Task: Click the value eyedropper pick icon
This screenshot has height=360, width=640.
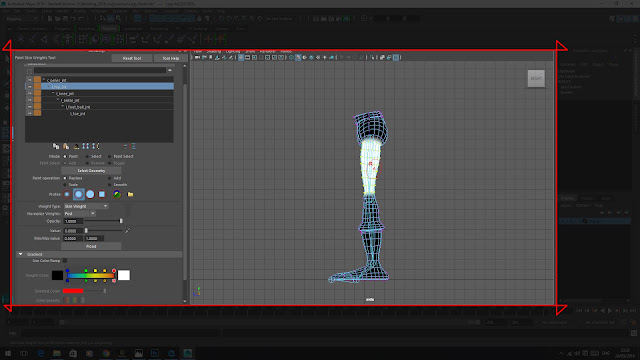Action: tap(128, 231)
